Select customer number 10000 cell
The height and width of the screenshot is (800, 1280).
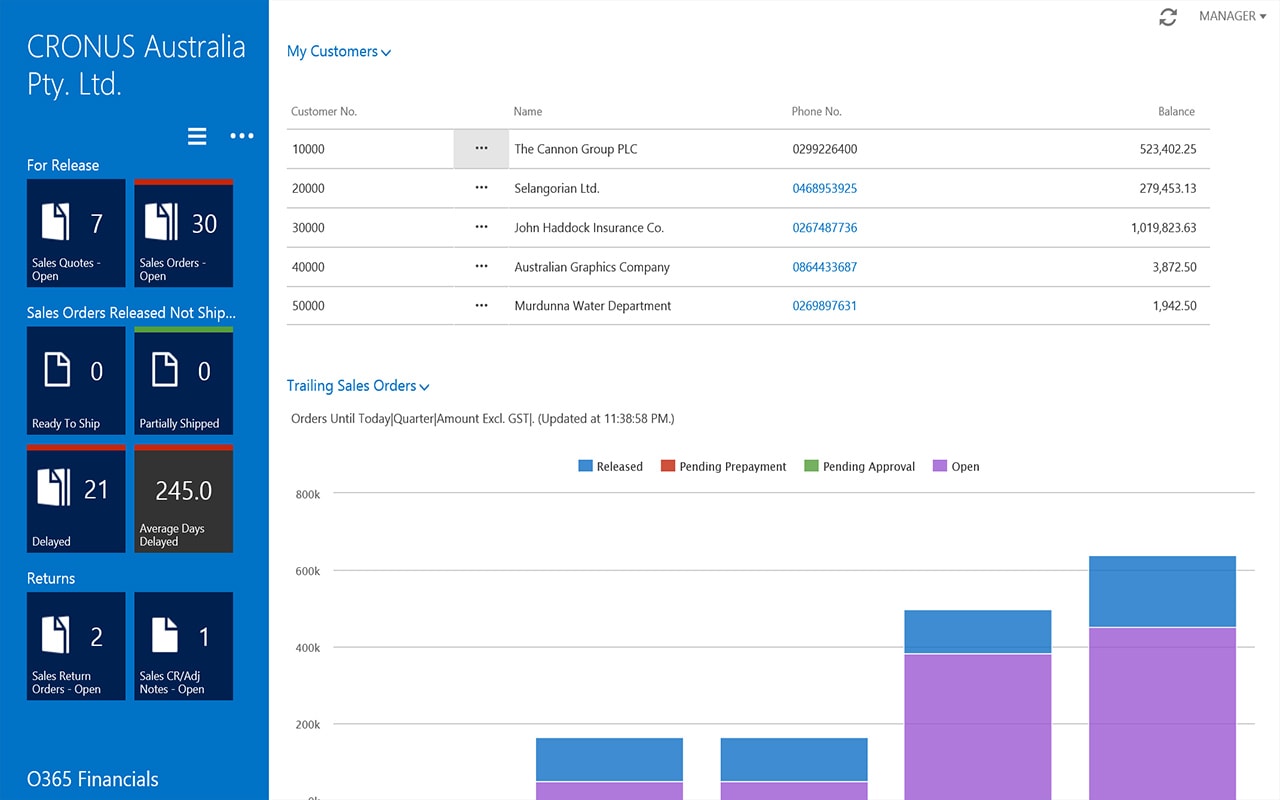coord(308,149)
